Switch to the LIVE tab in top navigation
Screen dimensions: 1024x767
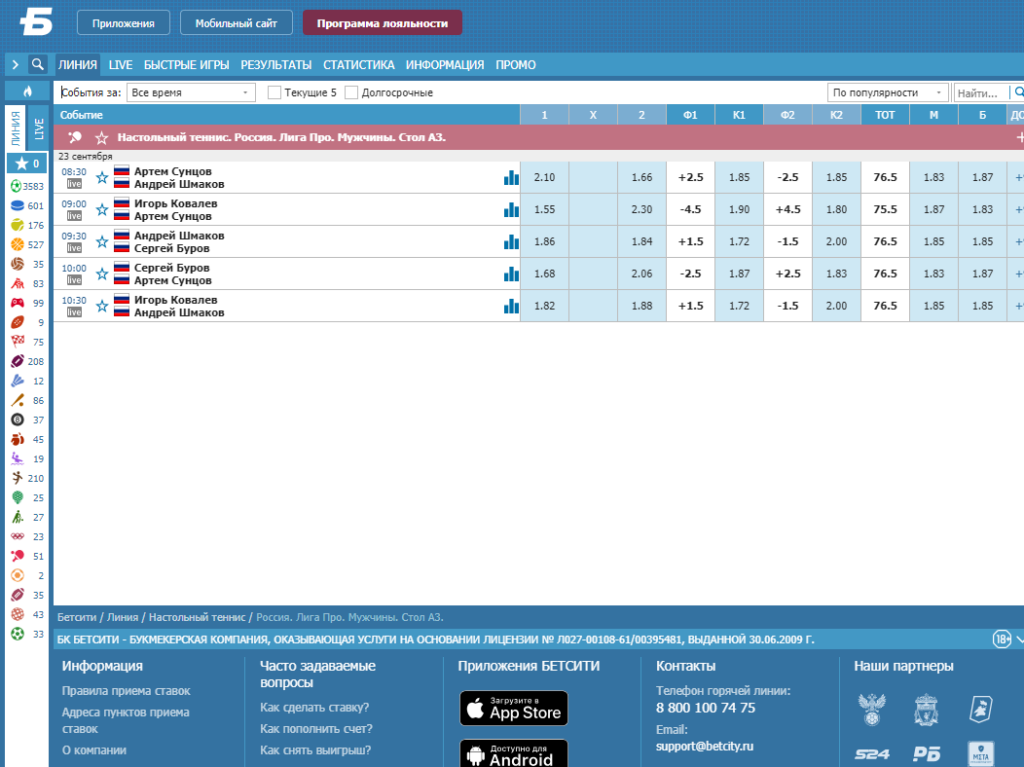[x=120, y=65]
